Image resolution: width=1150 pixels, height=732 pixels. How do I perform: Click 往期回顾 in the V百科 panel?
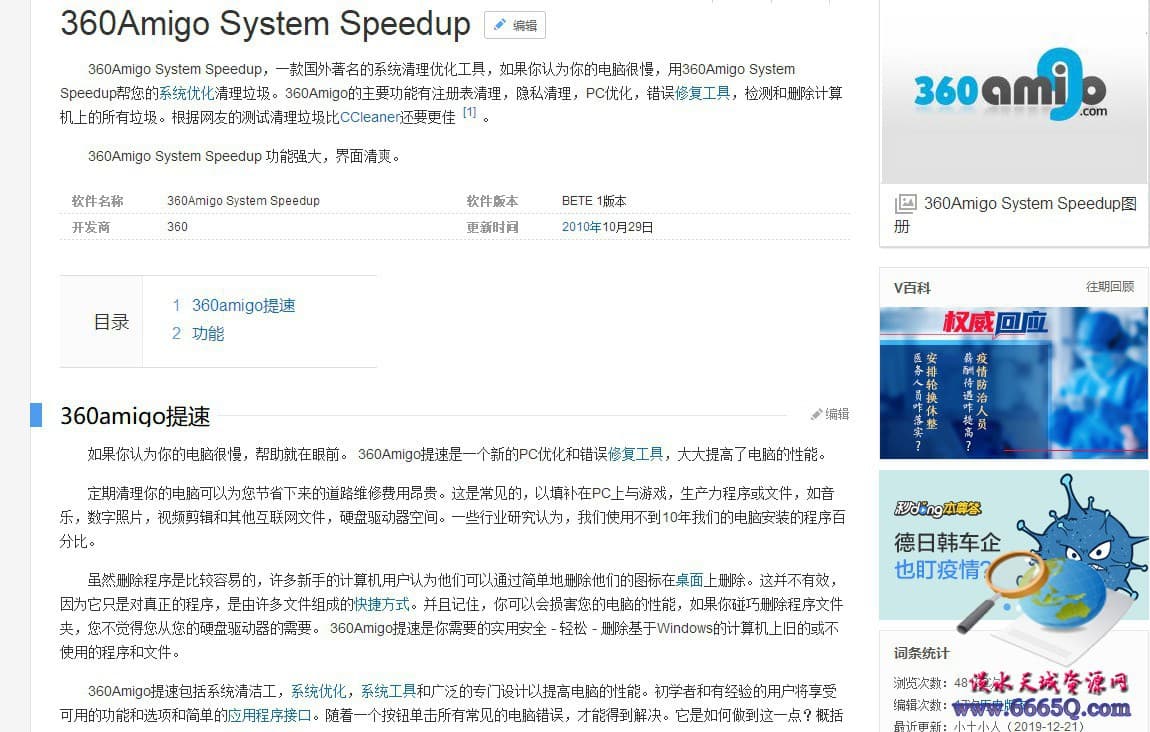(x=1110, y=287)
